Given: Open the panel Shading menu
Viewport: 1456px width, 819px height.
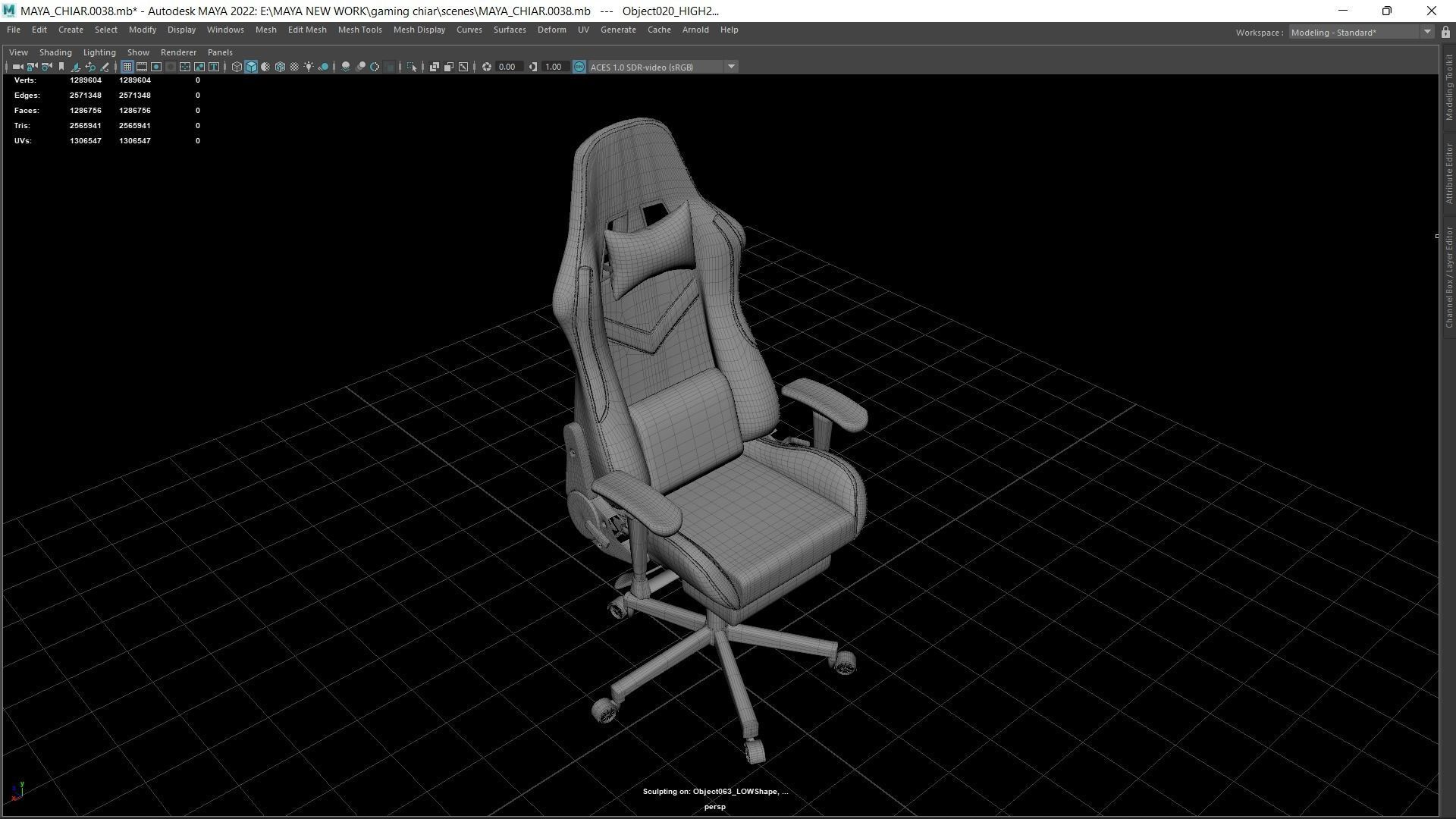Looking at the screenshot, I should [x=55, y=52].
